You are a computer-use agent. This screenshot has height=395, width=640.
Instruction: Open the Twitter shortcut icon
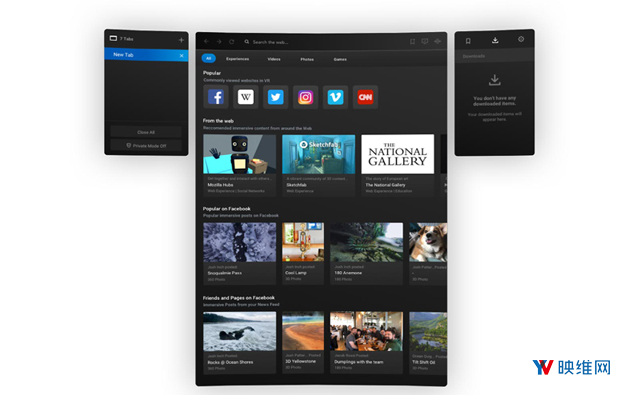(276, 97)
